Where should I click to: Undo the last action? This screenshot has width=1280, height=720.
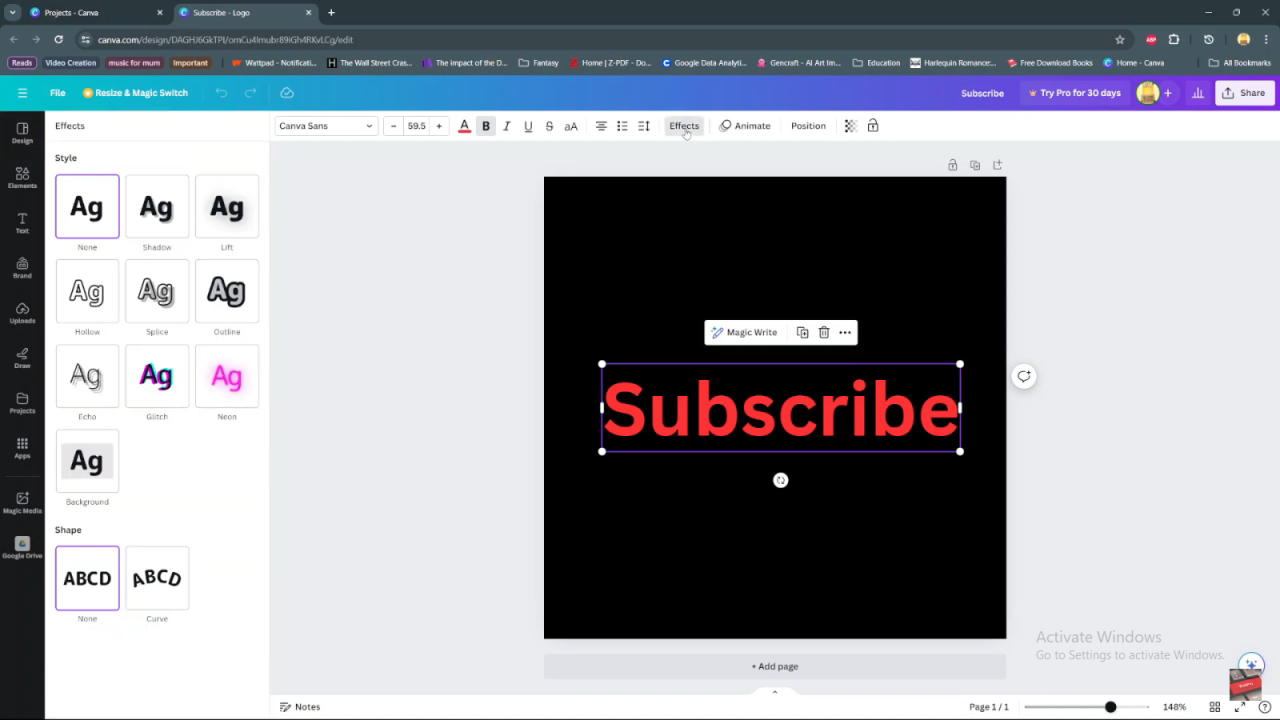[221, 93]
